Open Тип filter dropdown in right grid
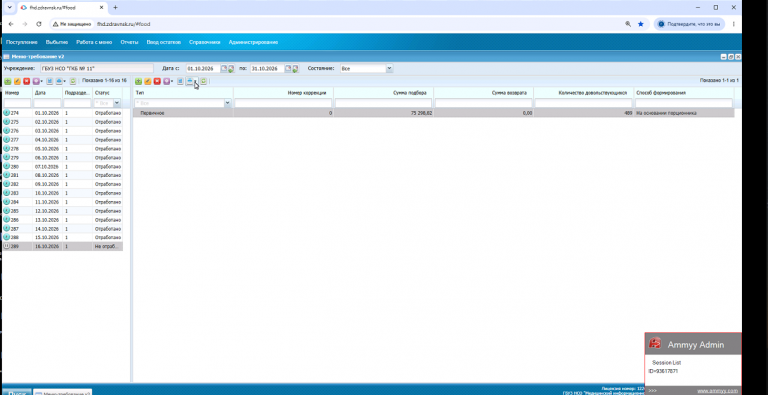The image size is (768, 395). (x=227, y=103)
